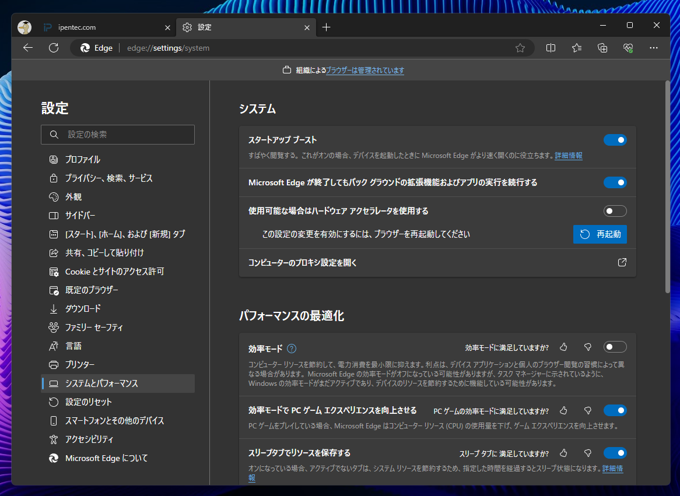The width and height of the screenshot is (680, 496).
Task: Open Browser essentials heart icon
Action: pyautogui.click(x=628, y=48)
